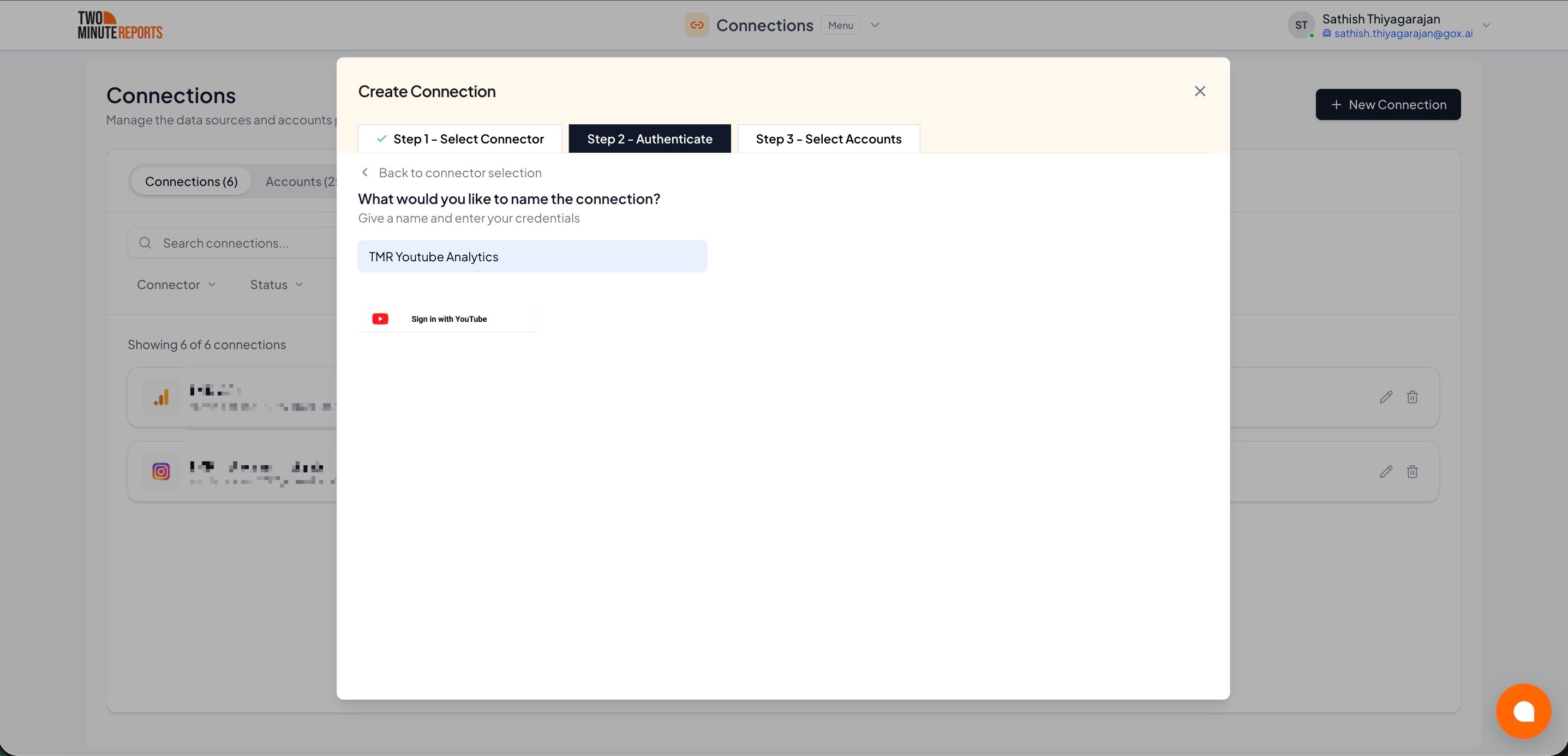1568x756 pixels.
Task: Click the Connections link icon in header
Action: coord(696,25)
